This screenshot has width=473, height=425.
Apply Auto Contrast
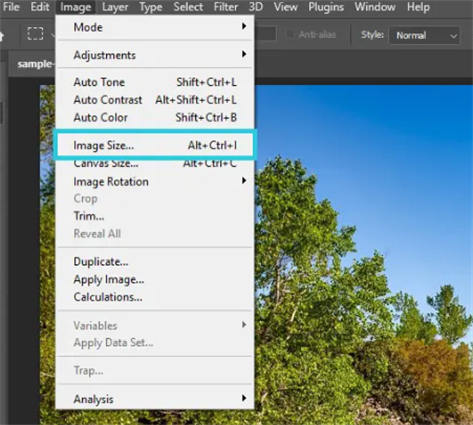(155, 100)
